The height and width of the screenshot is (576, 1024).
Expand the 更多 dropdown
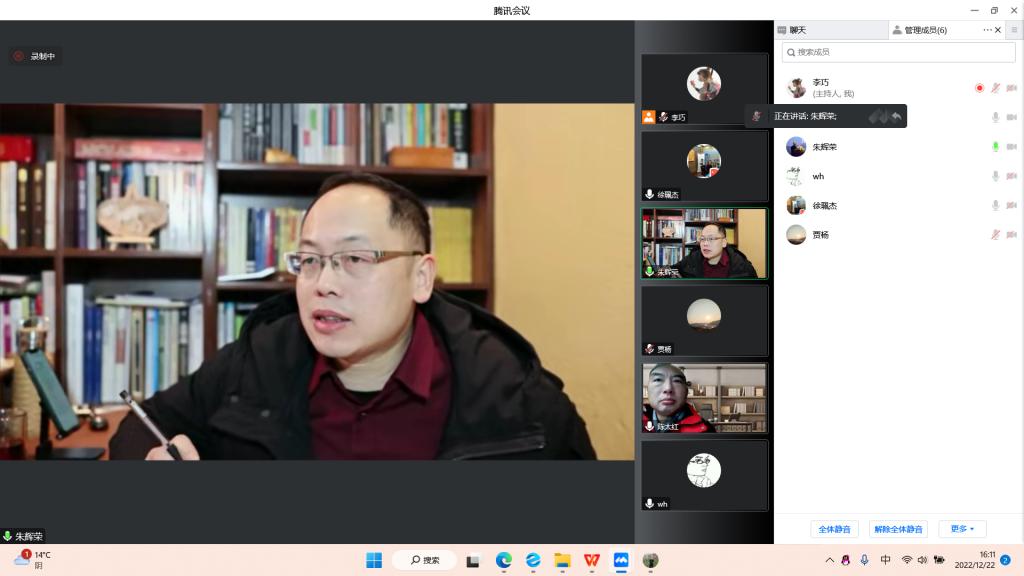962,529
